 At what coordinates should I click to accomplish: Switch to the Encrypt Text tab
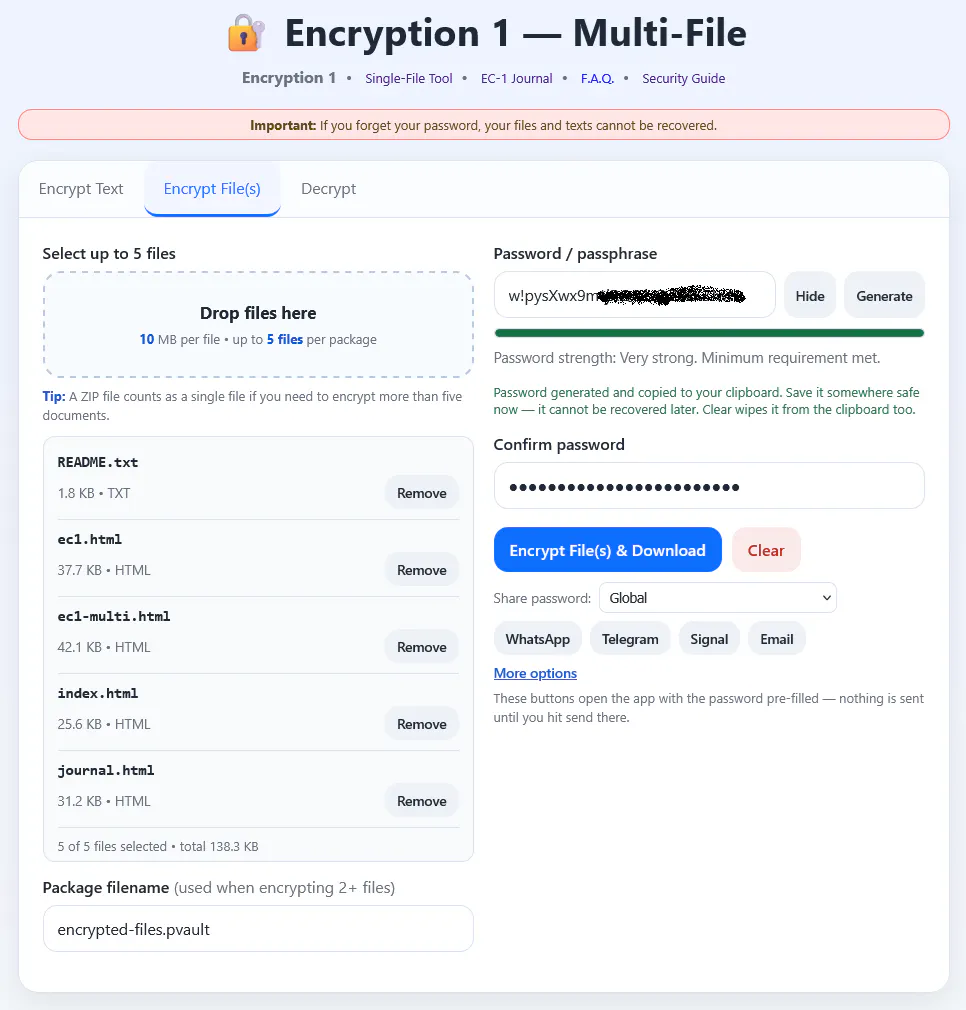coord(80,189)
